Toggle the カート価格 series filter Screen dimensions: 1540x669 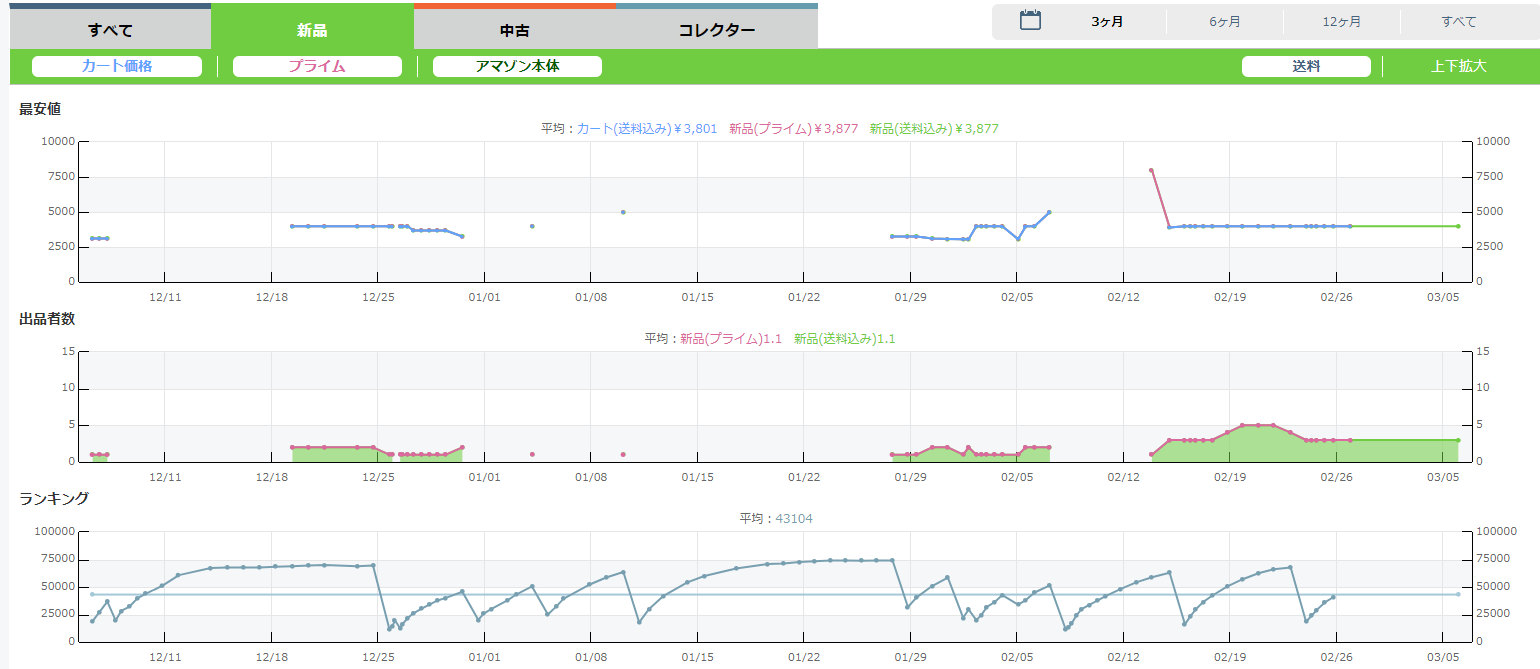click(117, 67)
